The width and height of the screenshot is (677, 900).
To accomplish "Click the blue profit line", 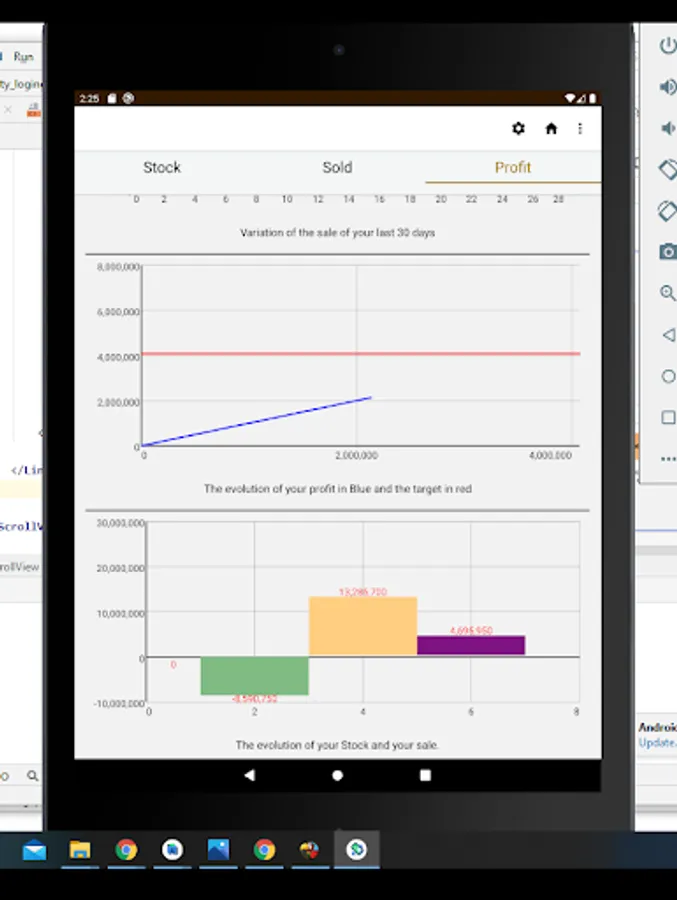I will (x=257, y=421).
